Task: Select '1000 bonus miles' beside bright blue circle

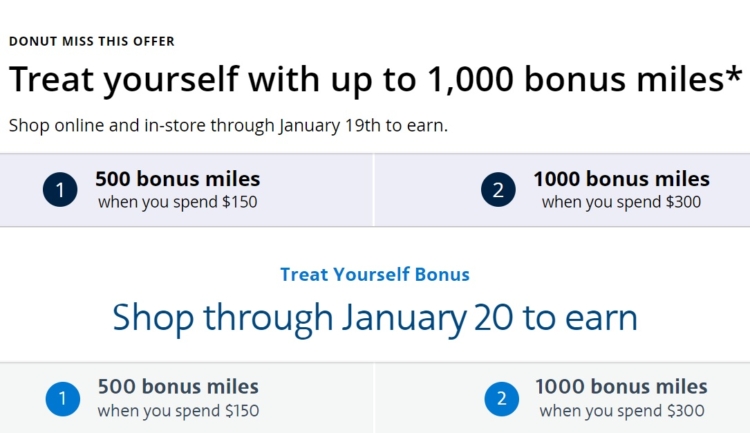Action: pos(621,387)
